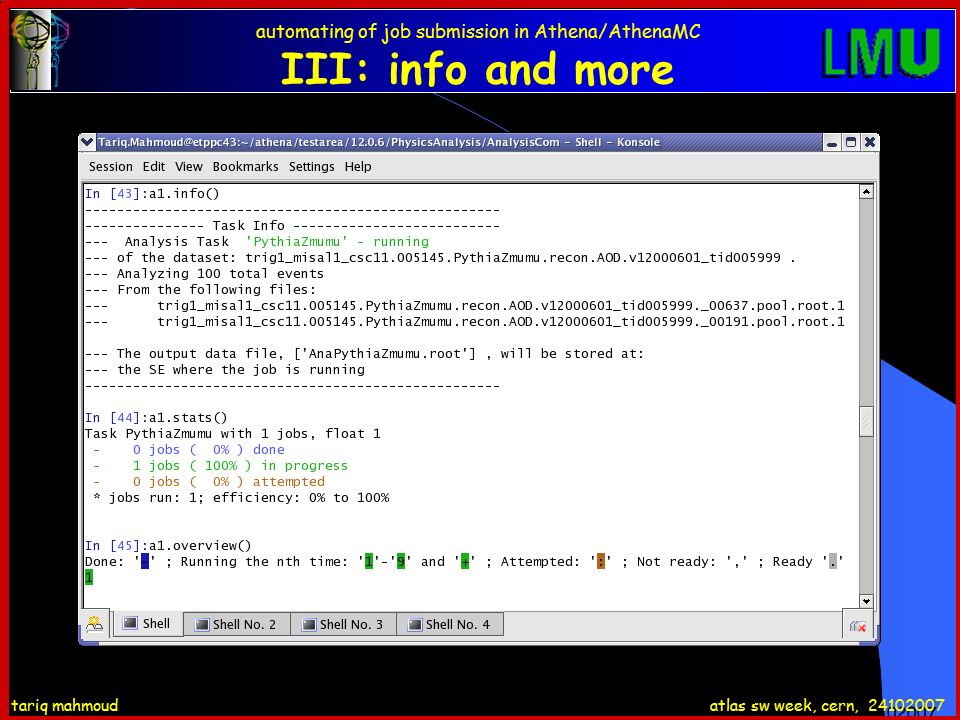Open the Settings menu
This screenshot has width=960, height=720.
pyautogui.click(x=312, y=167)
